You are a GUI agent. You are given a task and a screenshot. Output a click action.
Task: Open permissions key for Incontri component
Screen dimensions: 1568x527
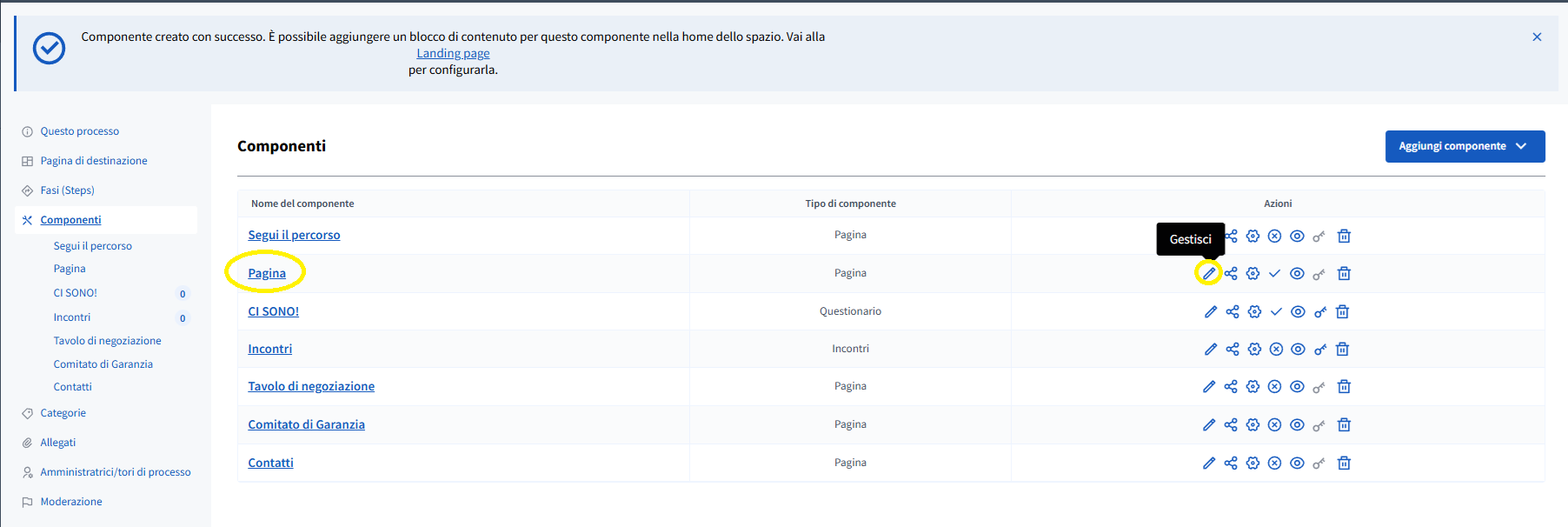click(1320, 349)
